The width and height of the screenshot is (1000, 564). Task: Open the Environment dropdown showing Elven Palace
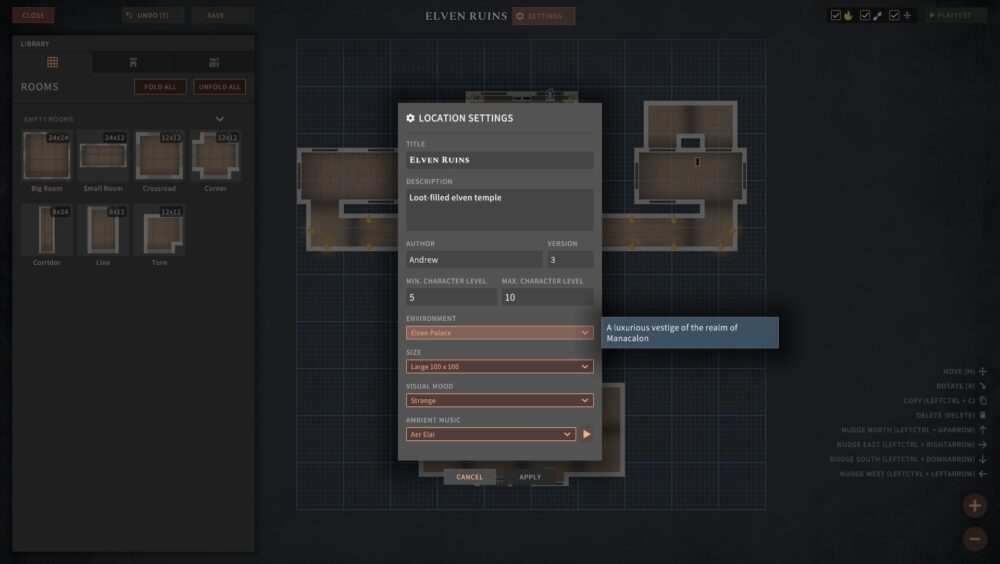pos(499,332)
